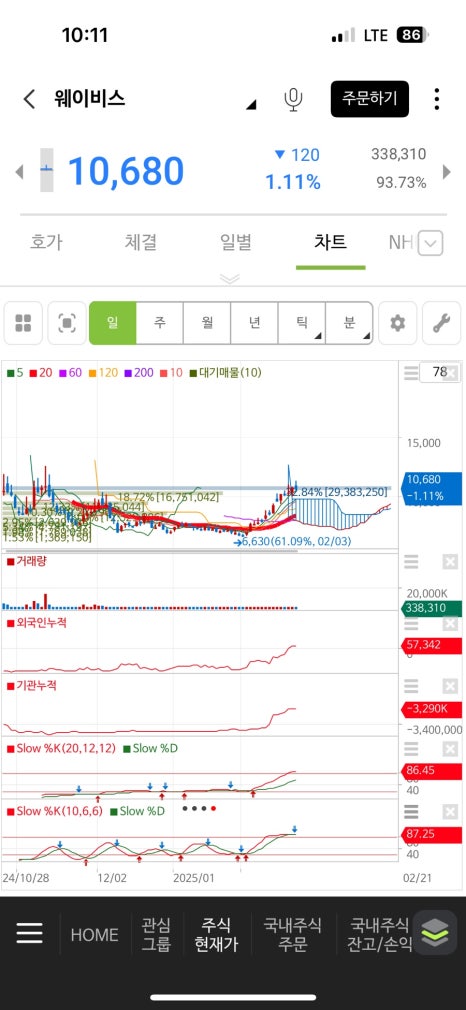Screen dimensions: 466x1010
Task: Tap the red 20-day moving average legend
Action: [x=39, y=372]
